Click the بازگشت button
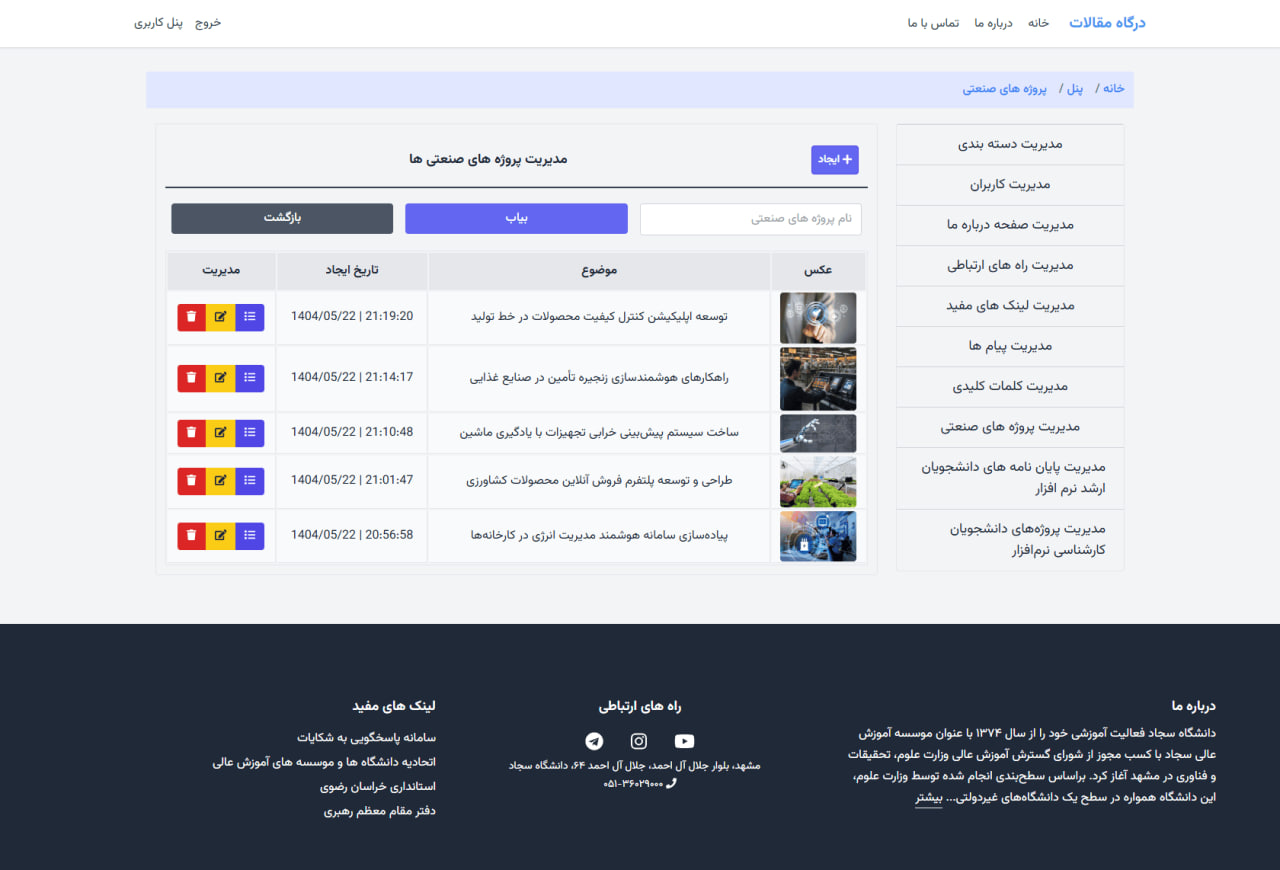This screenshot has width=1280, height=870. (281, 218)
